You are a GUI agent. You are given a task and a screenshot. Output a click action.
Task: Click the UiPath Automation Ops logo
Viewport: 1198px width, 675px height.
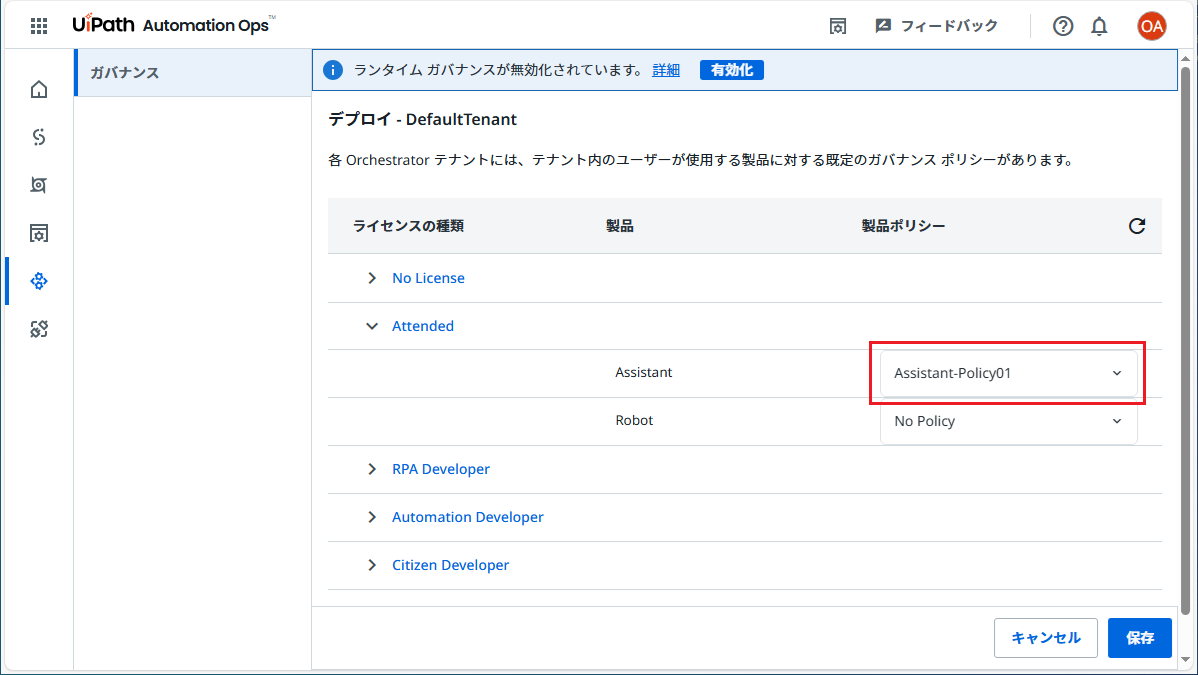pyautogui.click(x=174, y=24)
